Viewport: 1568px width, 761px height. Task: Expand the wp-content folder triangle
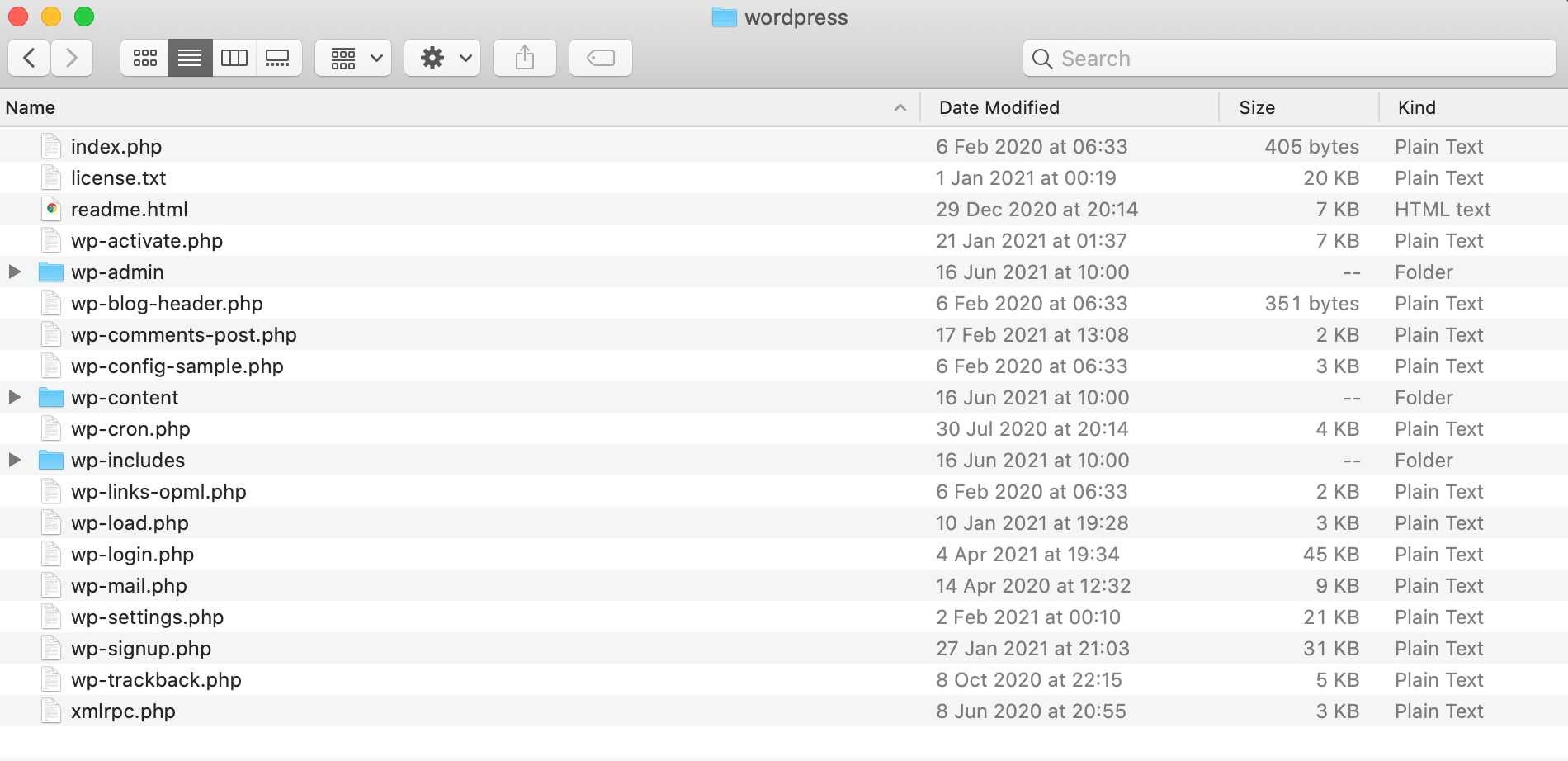click(x=15, y=397)
